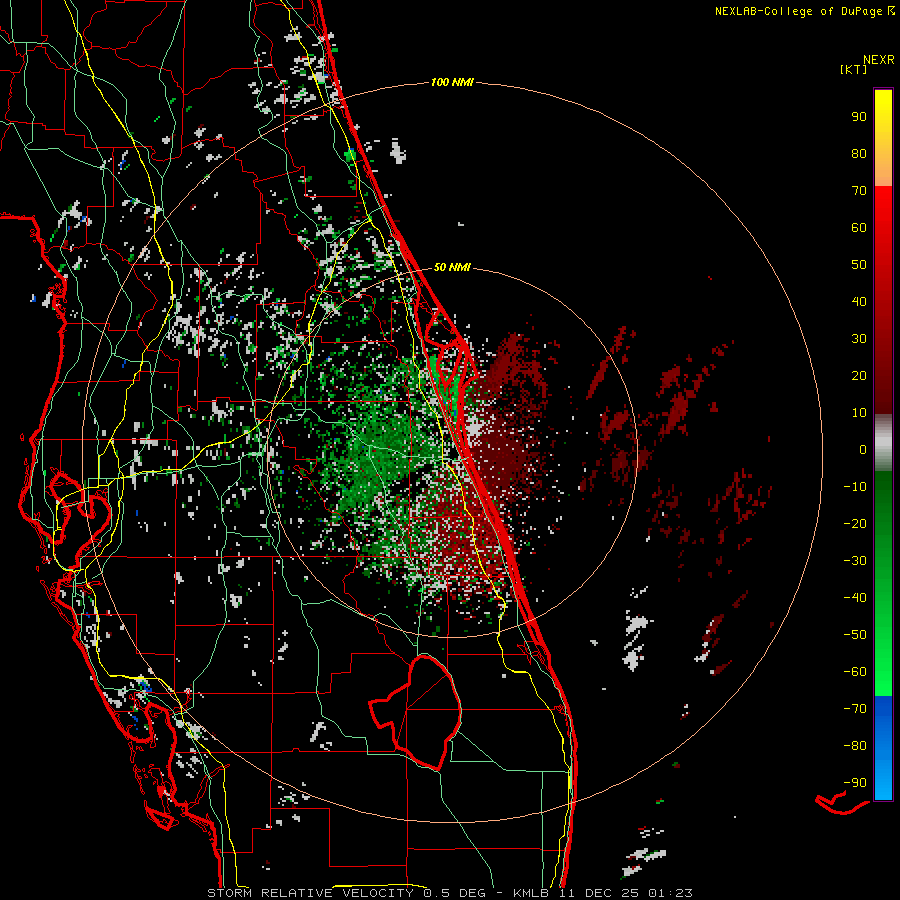Click the -70 value on the velocity scale
The image size is (900, 900).
tap(855, 708)
